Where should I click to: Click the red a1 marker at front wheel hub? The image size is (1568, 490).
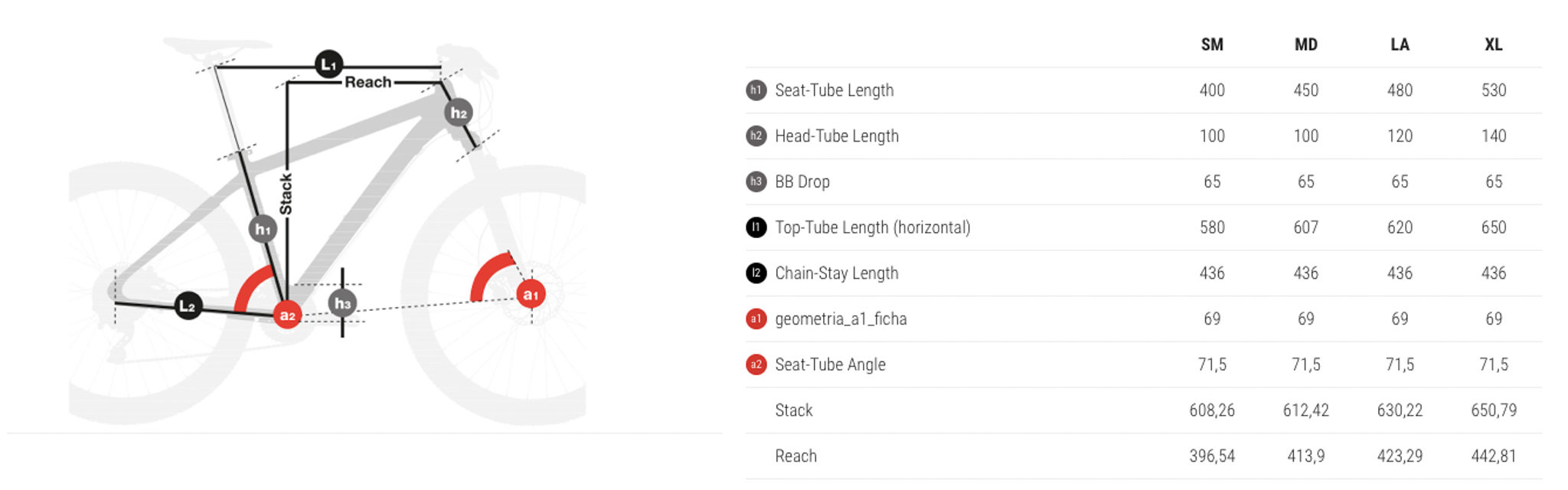pos(531,294)
